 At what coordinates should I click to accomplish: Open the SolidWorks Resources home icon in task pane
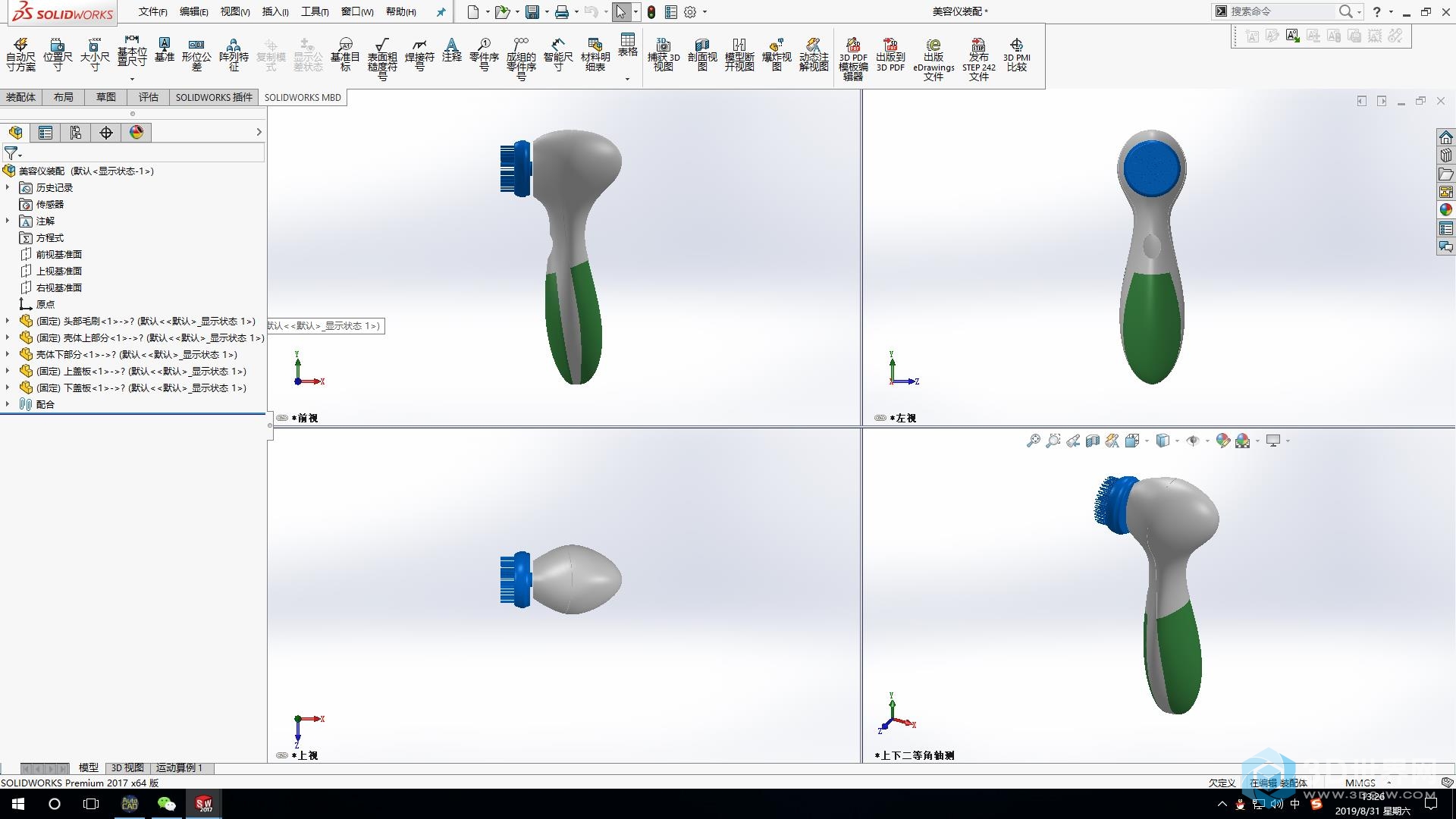pyautogui.click(x=1446, y=137)
